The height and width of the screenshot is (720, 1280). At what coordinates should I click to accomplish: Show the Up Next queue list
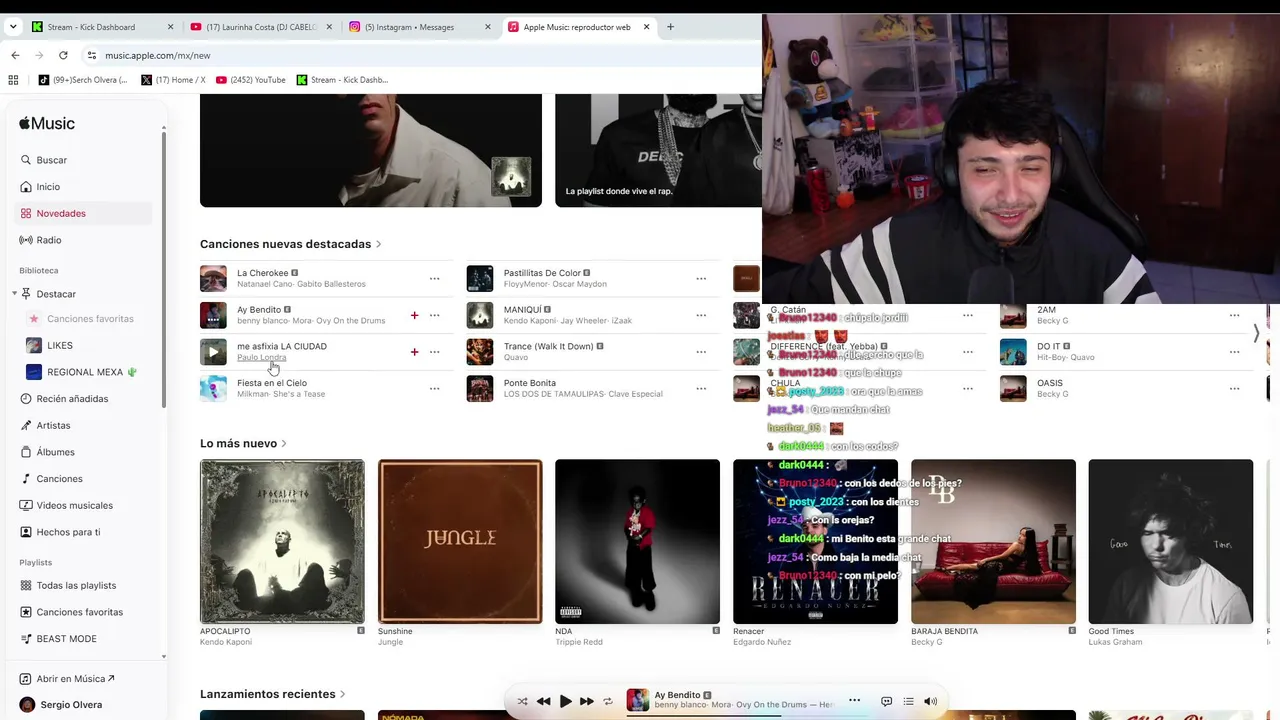coord(908,702)
